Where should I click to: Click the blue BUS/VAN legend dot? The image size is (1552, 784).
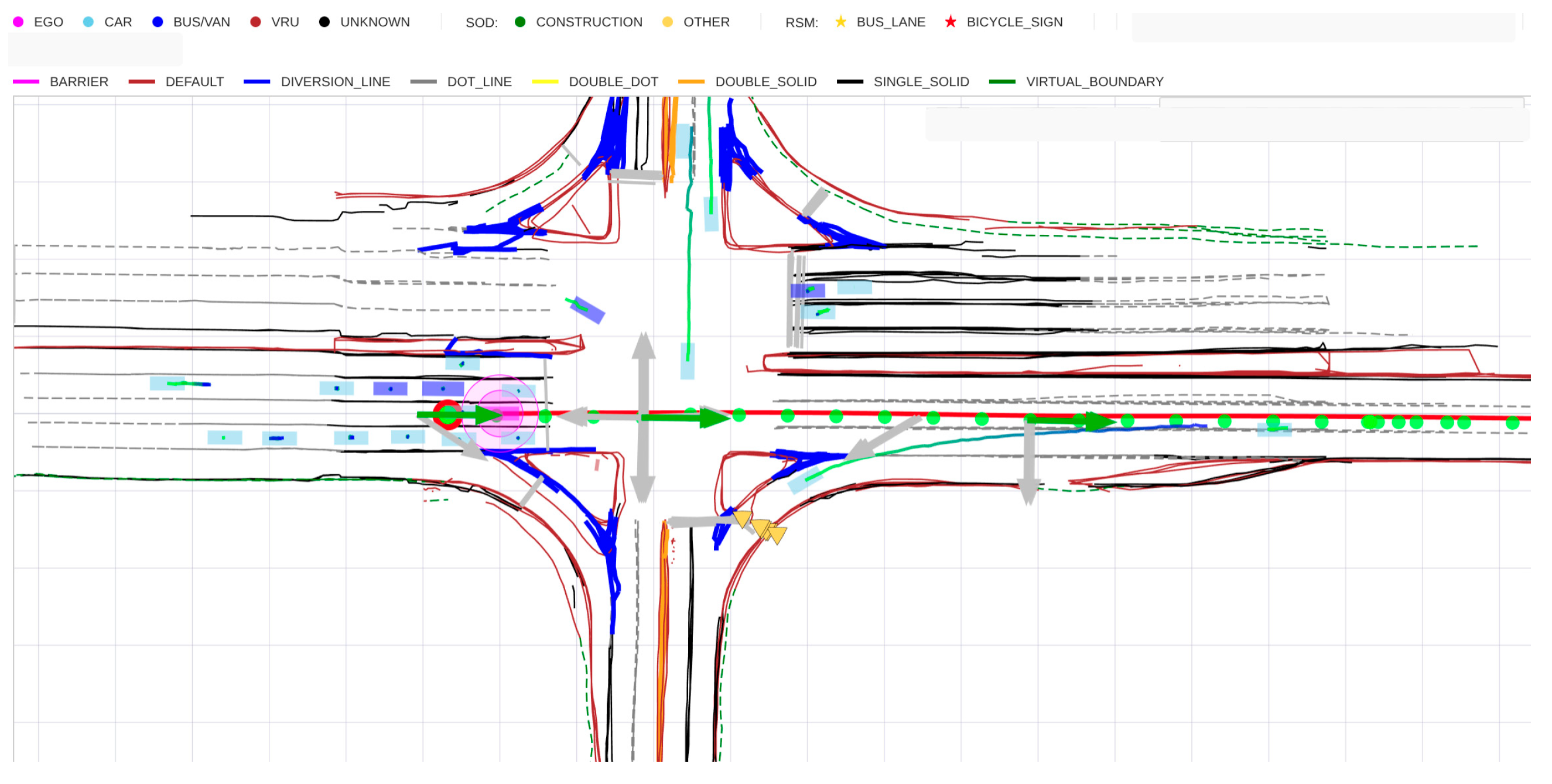(157, 22)
